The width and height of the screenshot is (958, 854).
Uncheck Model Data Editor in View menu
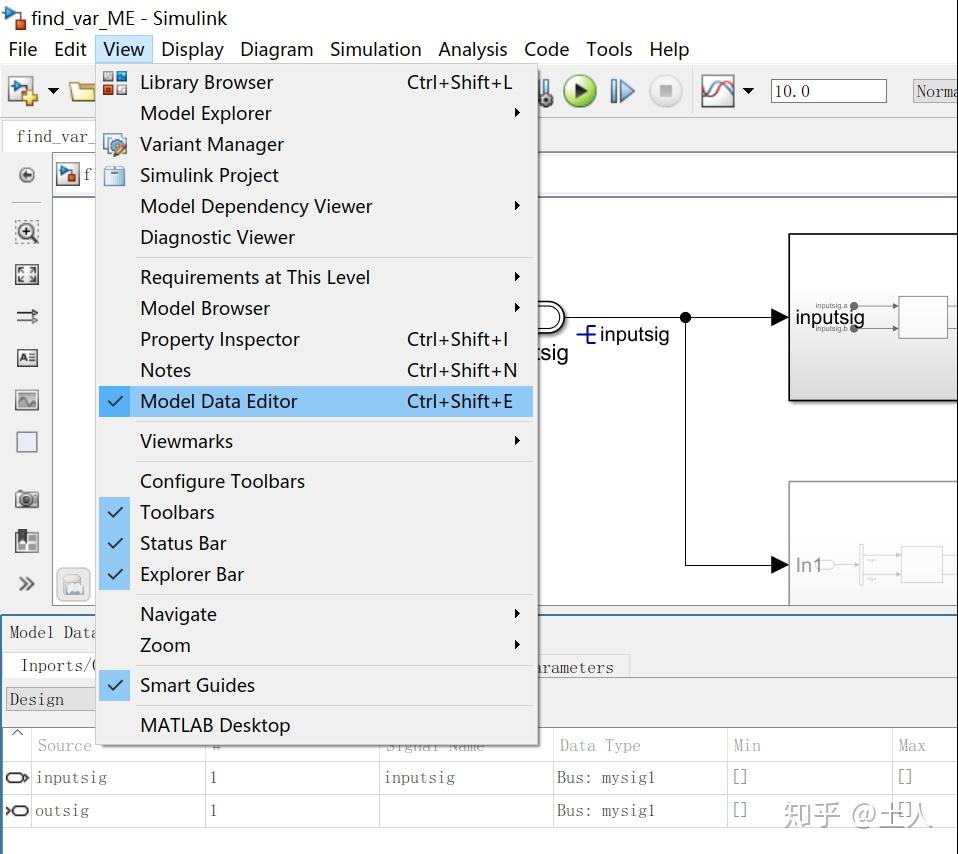click(316, 401)
